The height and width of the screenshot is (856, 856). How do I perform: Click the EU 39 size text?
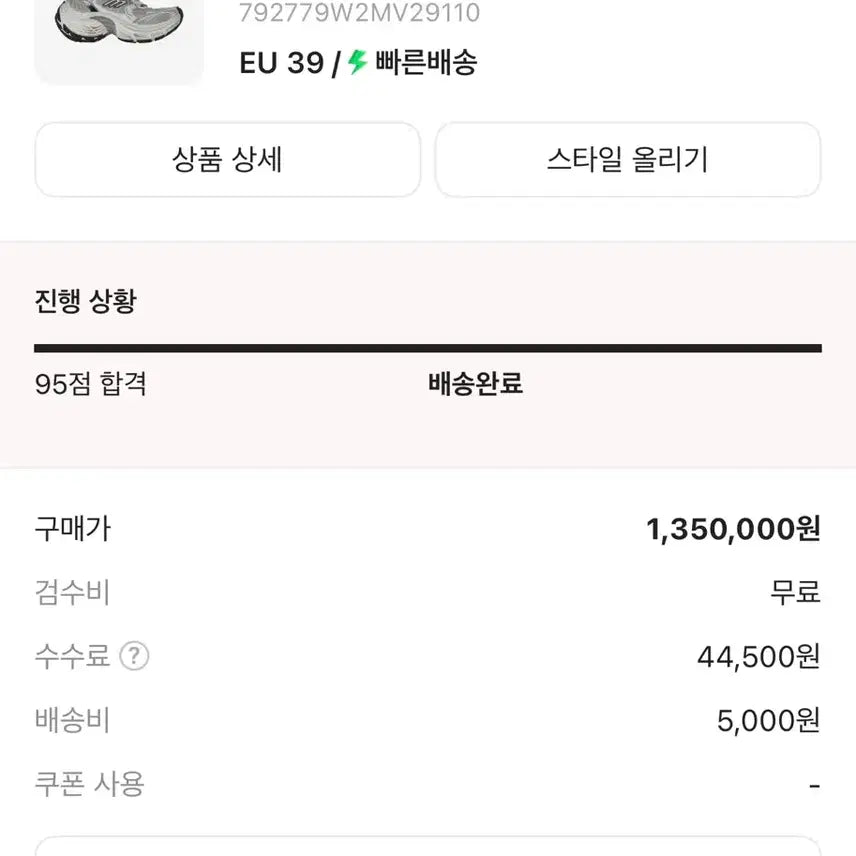[281, 63]
